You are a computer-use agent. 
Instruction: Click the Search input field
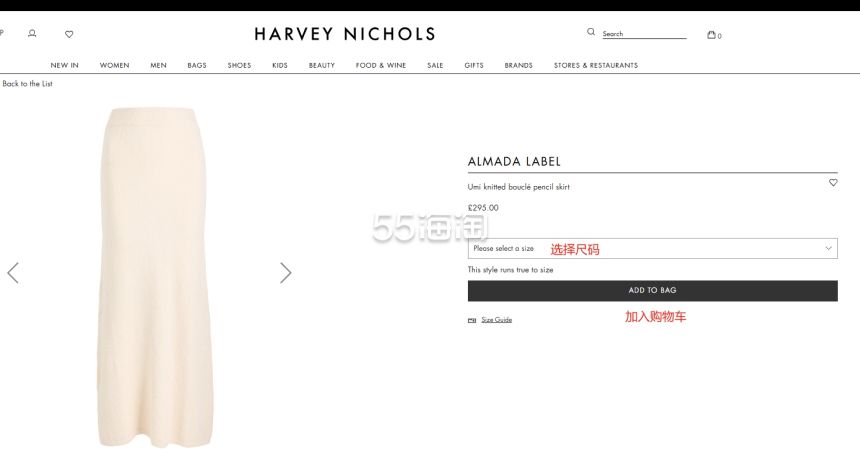644,33
